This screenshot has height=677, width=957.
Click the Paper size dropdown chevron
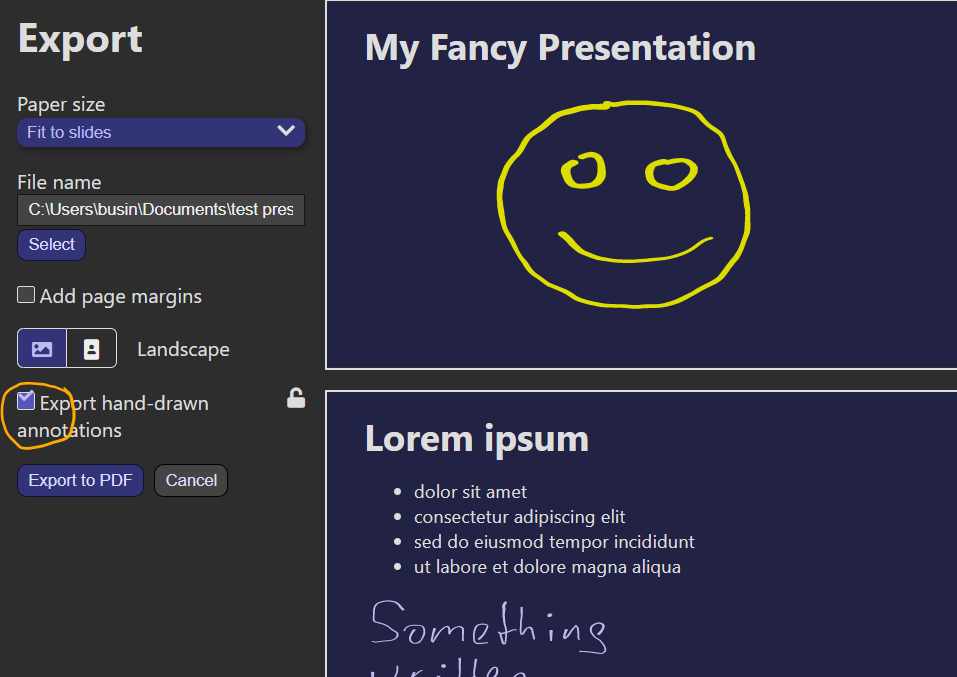[287, 131]
